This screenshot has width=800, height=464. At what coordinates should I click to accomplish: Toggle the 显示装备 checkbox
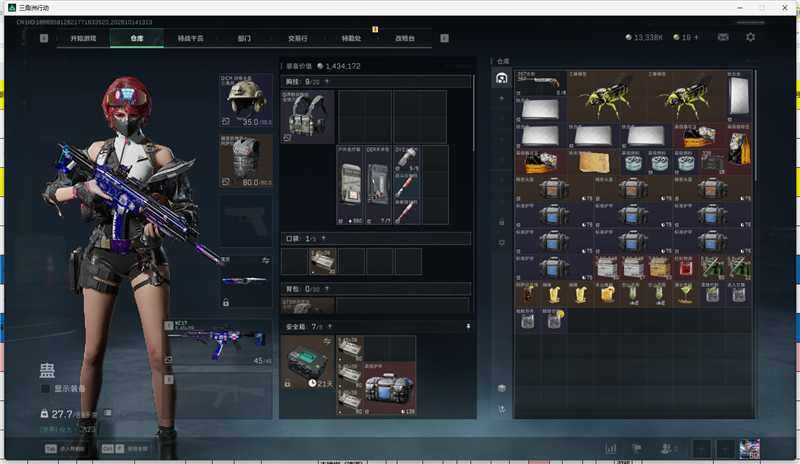(45, 388)
